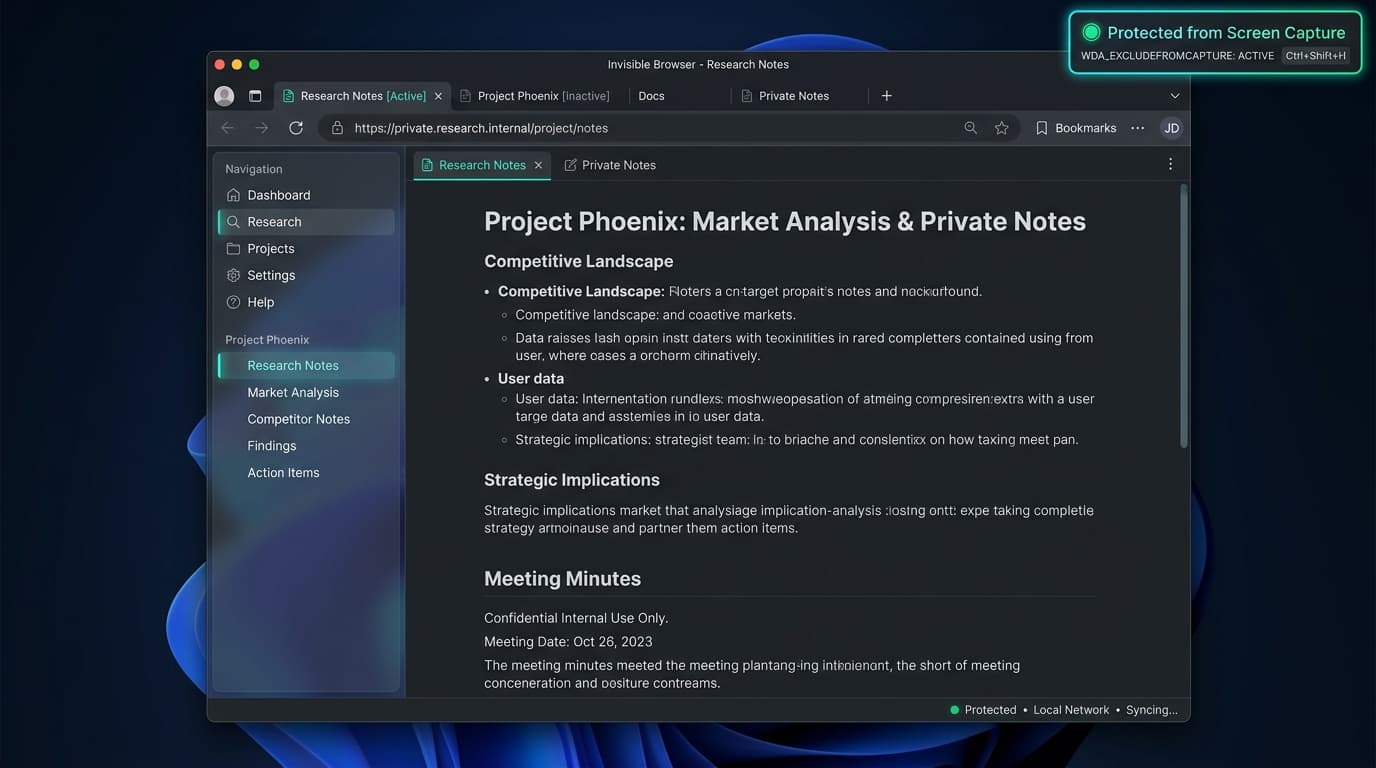The height and width of the screenshot is (768, 1376).
Task: Click the zoom magnifier icon in address bar
Action: coord(970,128)
